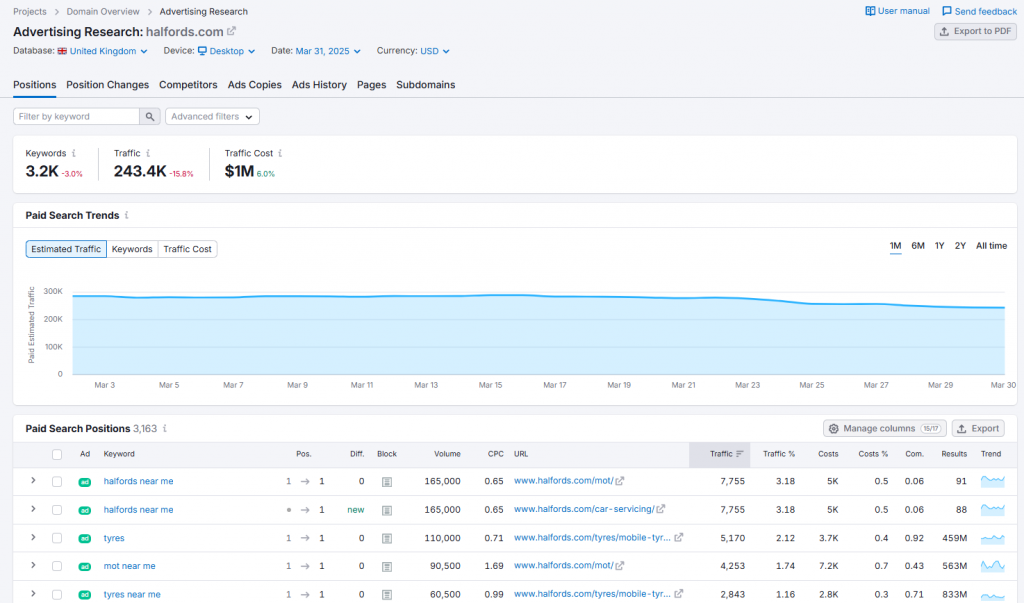Click the Traffic Cost info icon

[280, 154]
